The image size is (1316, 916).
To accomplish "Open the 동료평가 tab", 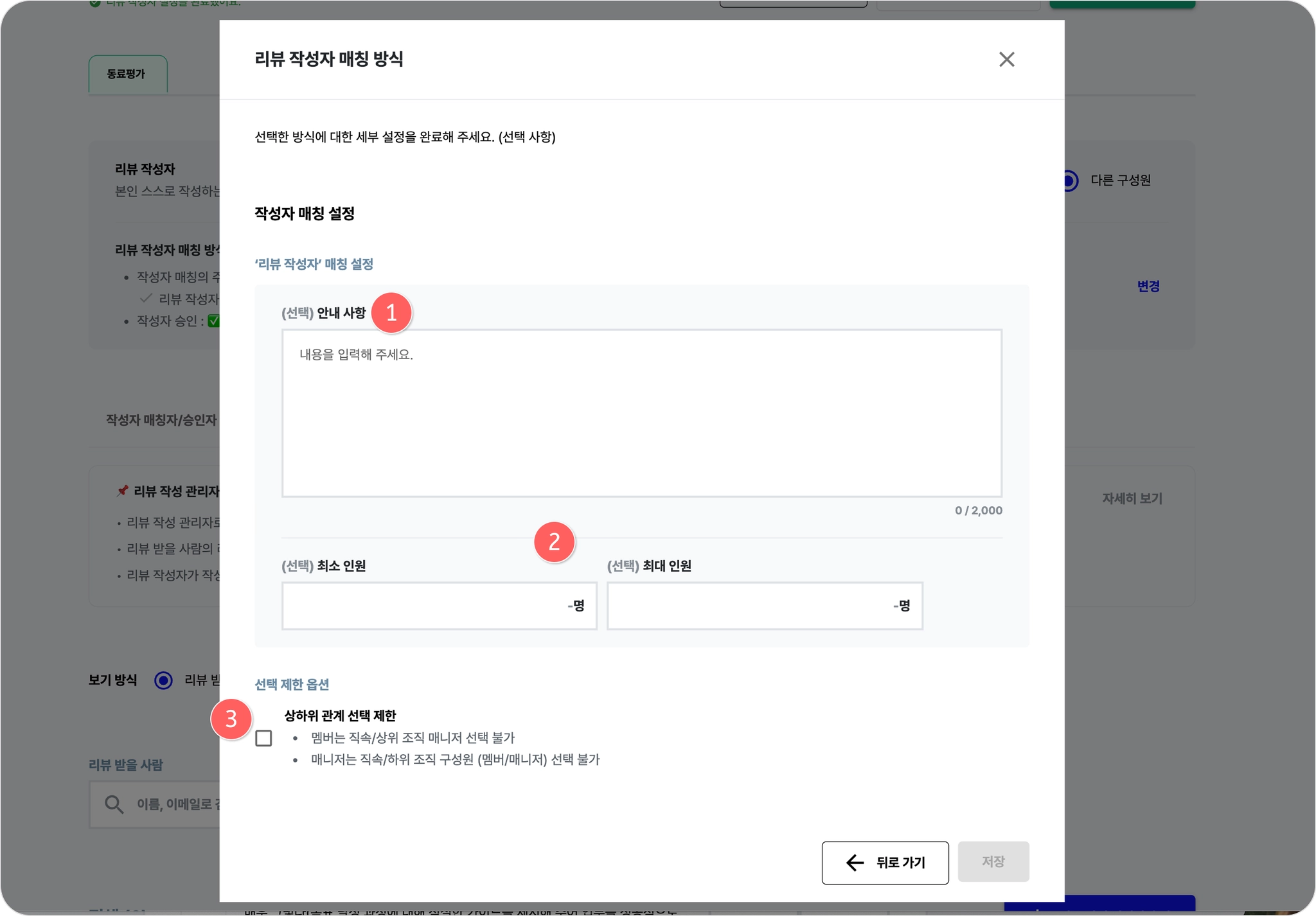I will coord(127,74).
